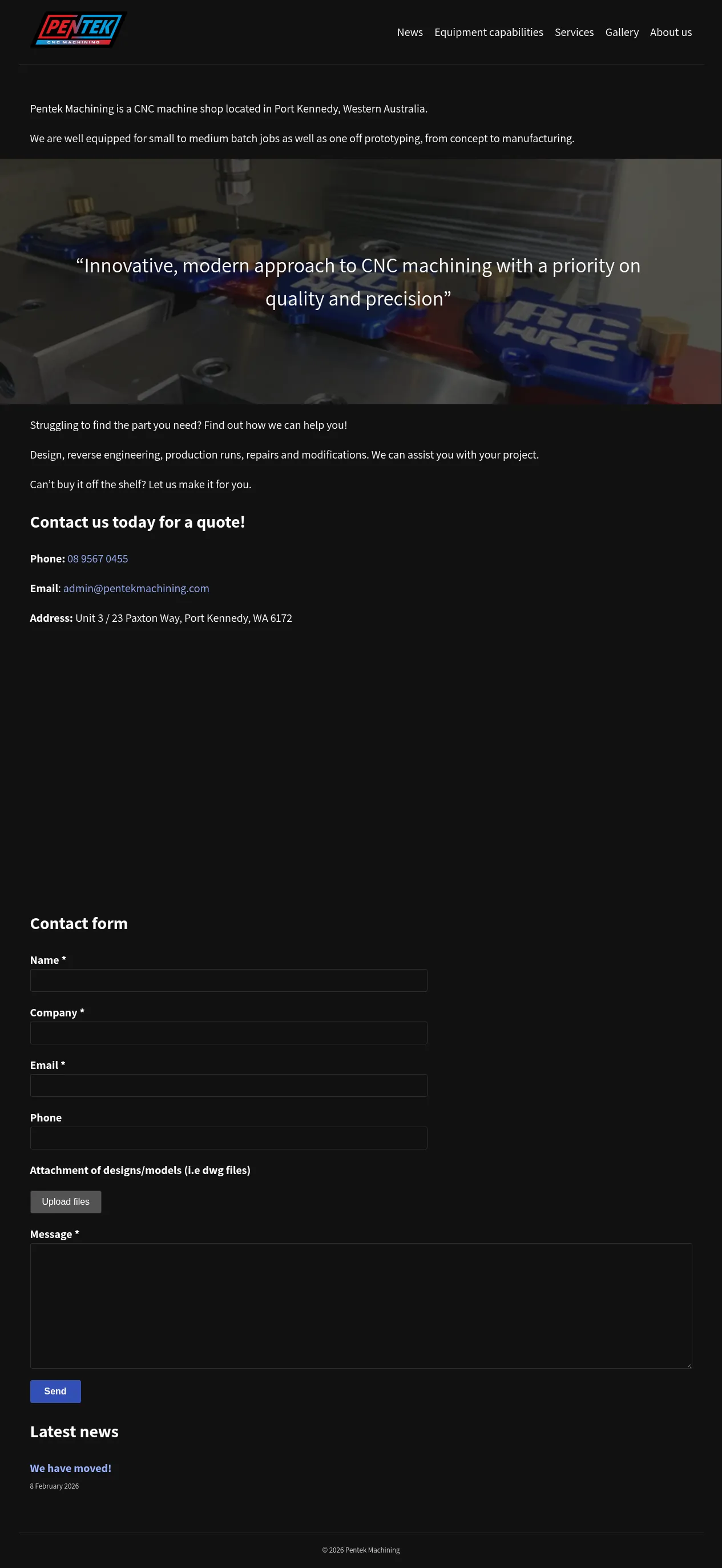Navigate to the Gallery page
Screen dimensions: 722x1568
click(x=622, y=33)
